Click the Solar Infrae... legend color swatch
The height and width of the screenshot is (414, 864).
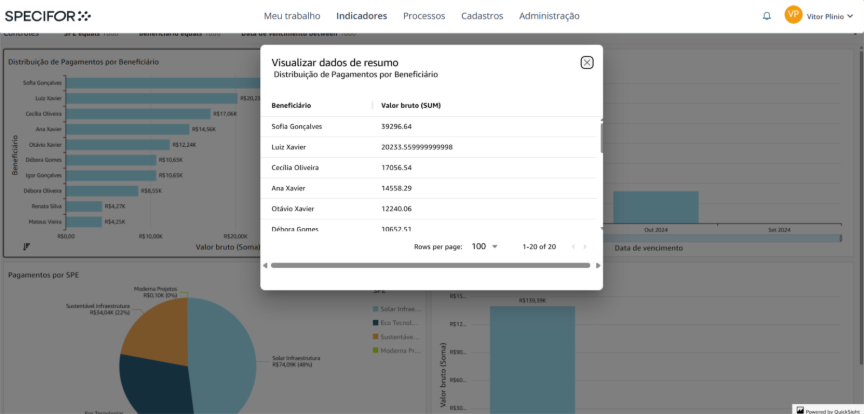coord(376,309)
